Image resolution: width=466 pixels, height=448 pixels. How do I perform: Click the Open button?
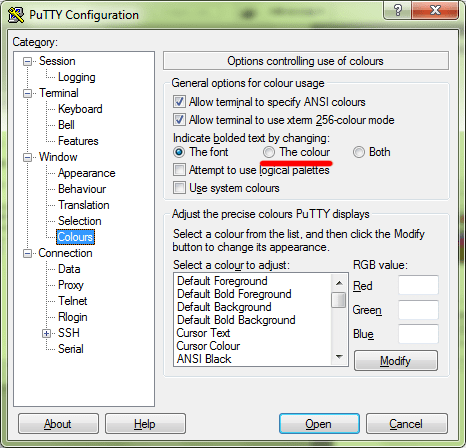(x=319, y=424)
